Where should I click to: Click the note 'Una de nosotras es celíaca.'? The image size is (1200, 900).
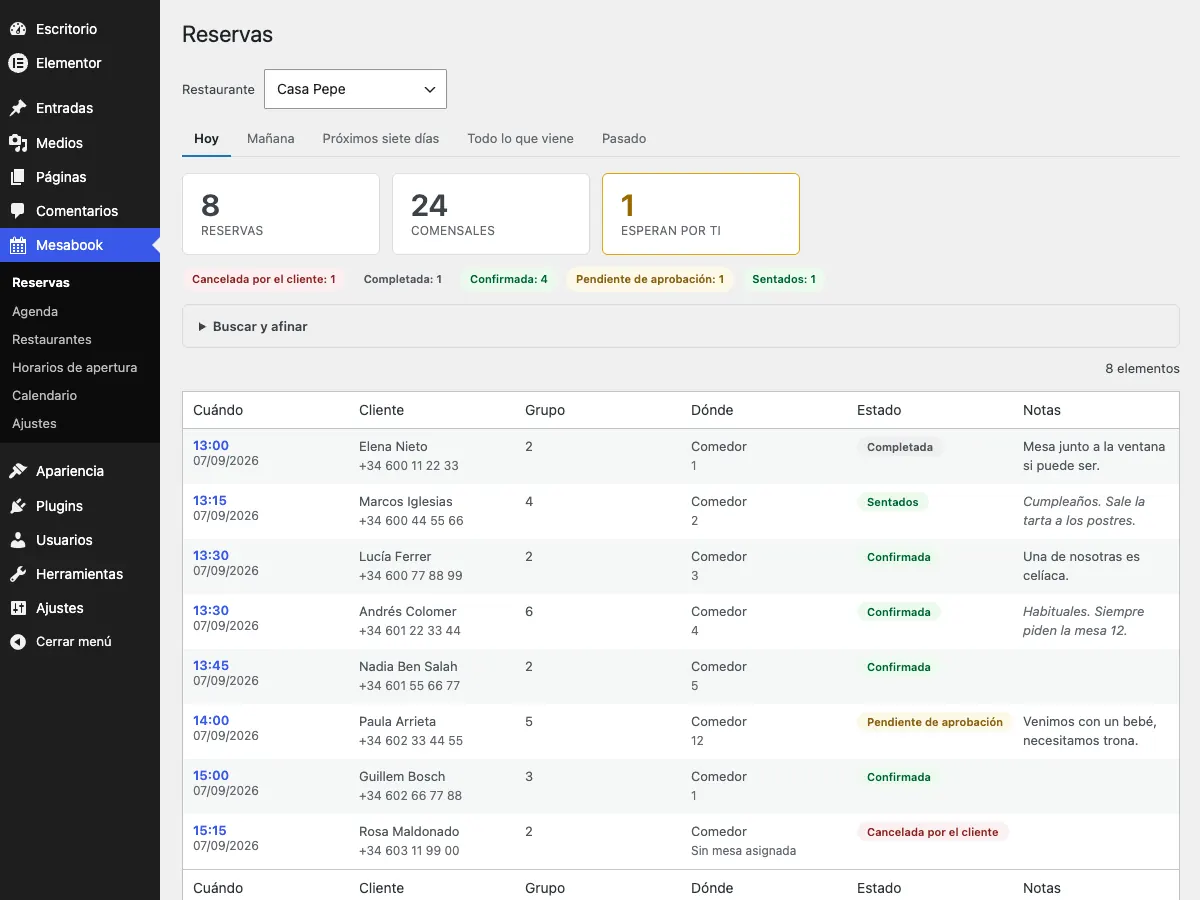coord(1081,566)
